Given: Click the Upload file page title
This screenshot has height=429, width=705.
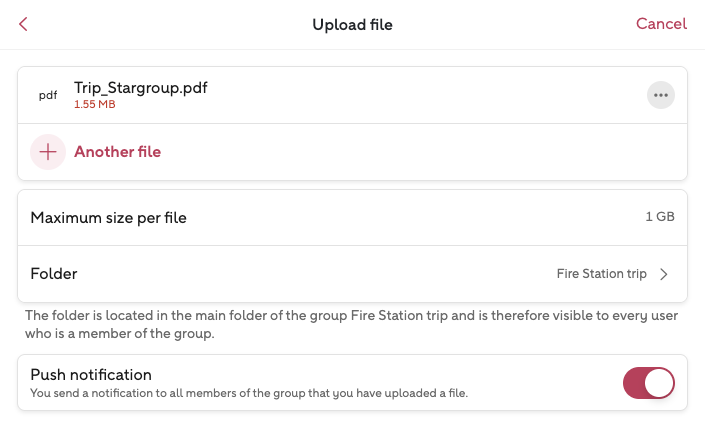Looking at the screenshot, I should (352, 24).
